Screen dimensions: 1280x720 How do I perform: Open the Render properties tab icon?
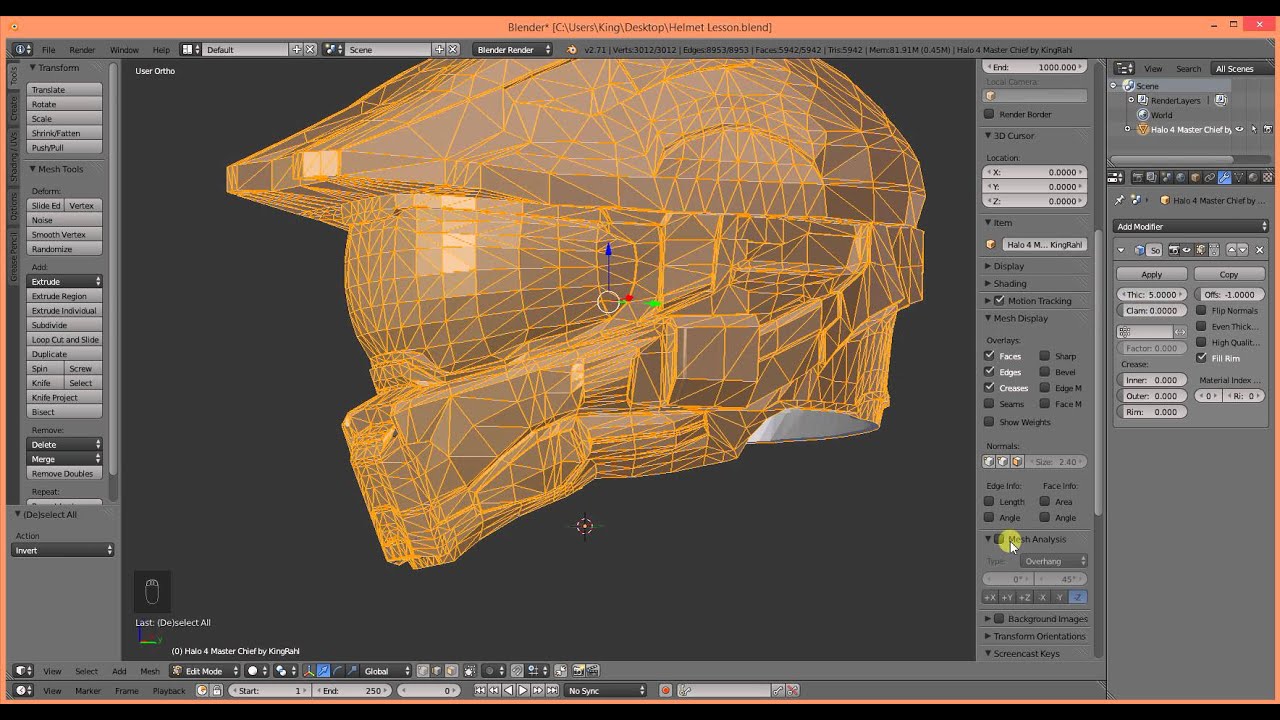(x=1137, y=177)
